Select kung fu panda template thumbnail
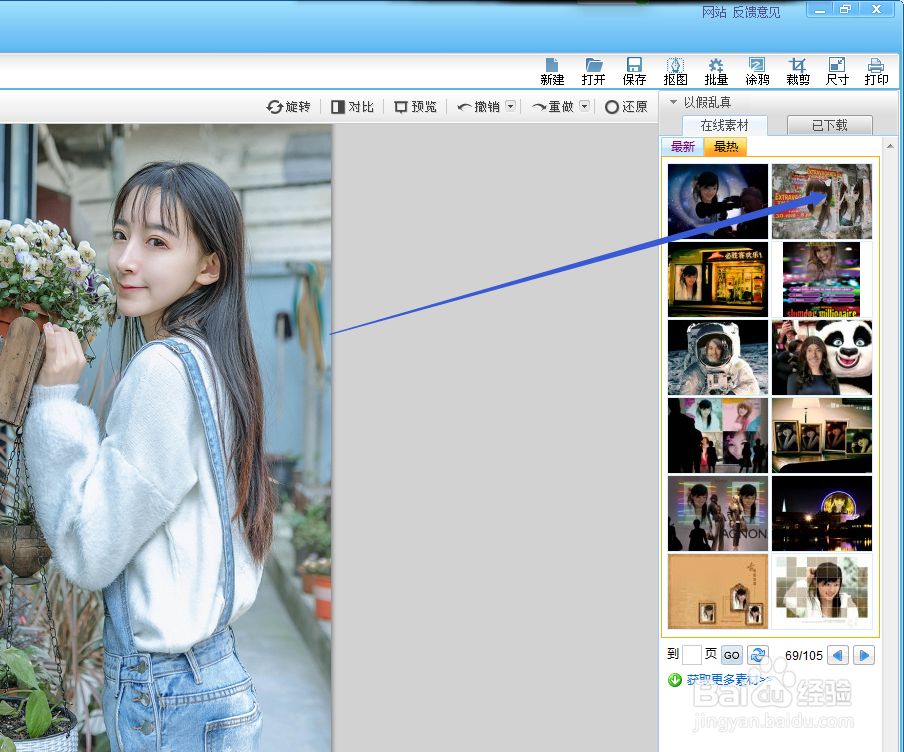The height and width of the screenshot is (752, 904). [822, 357]
